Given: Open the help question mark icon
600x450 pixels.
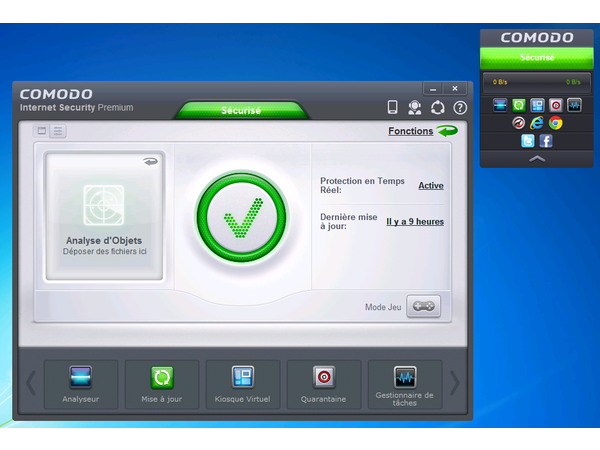Looking at the screenshot, I should point(460,107).
